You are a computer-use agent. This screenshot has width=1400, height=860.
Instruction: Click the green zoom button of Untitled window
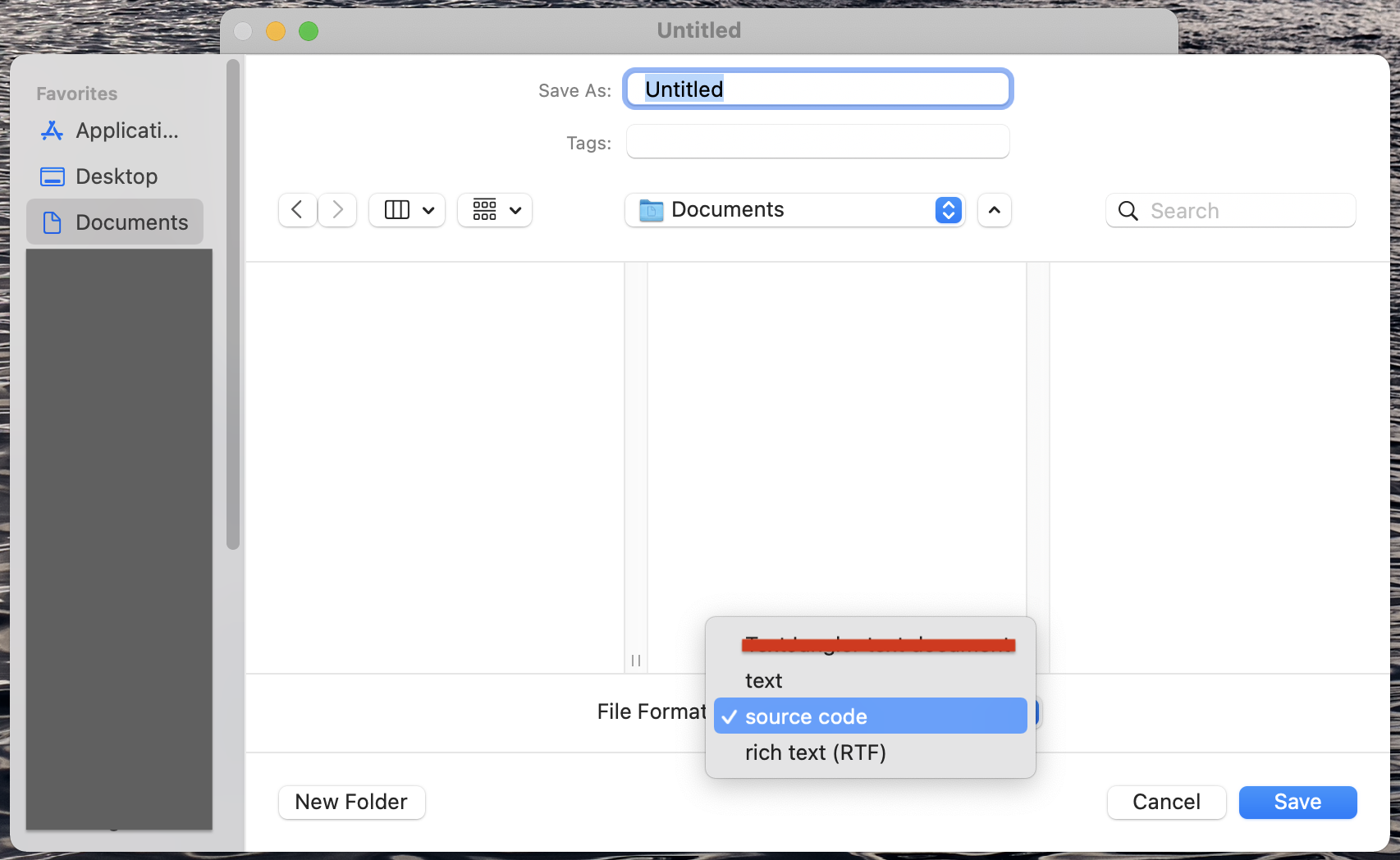coord(309,31)
